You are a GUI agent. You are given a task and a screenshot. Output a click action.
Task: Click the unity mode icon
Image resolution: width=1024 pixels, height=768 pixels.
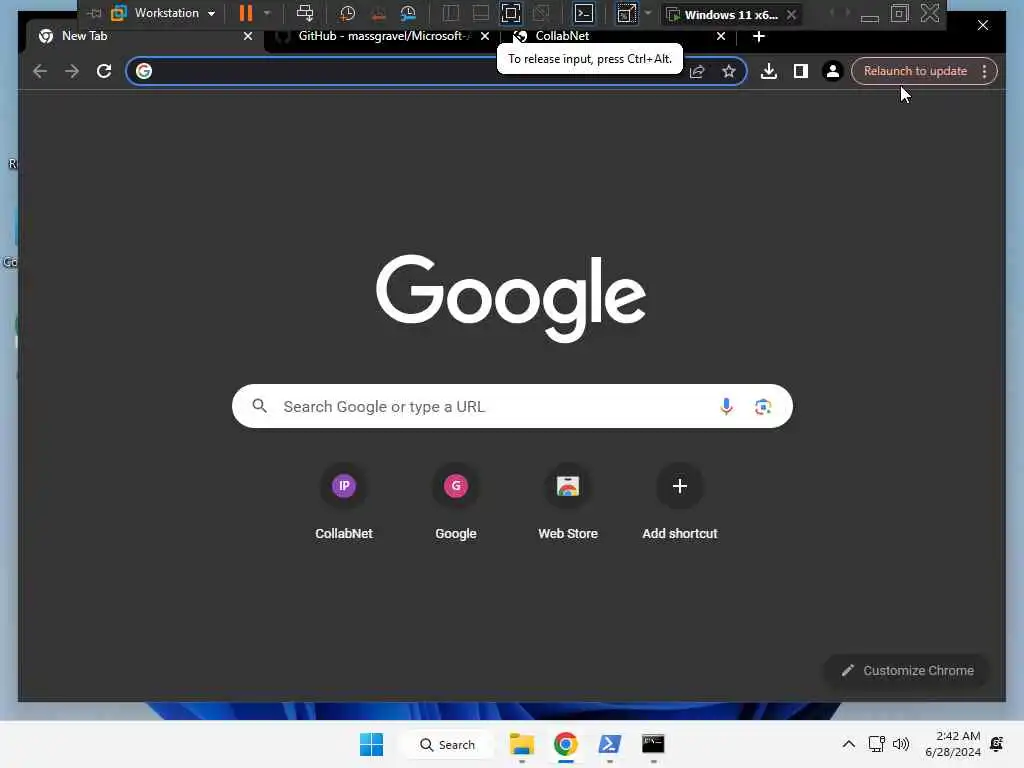coord(541,13)
